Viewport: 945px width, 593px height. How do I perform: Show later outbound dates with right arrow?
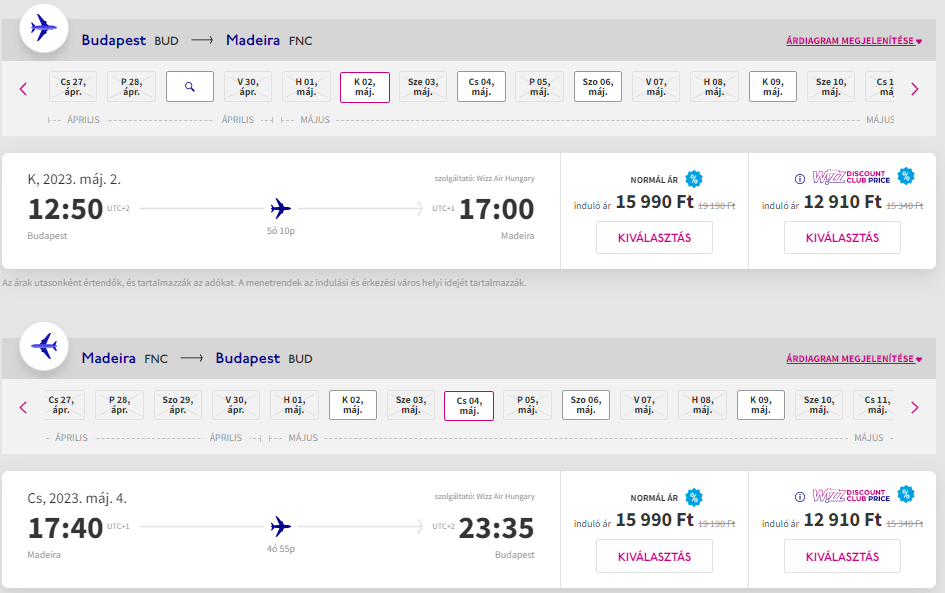tap(914, 88)
